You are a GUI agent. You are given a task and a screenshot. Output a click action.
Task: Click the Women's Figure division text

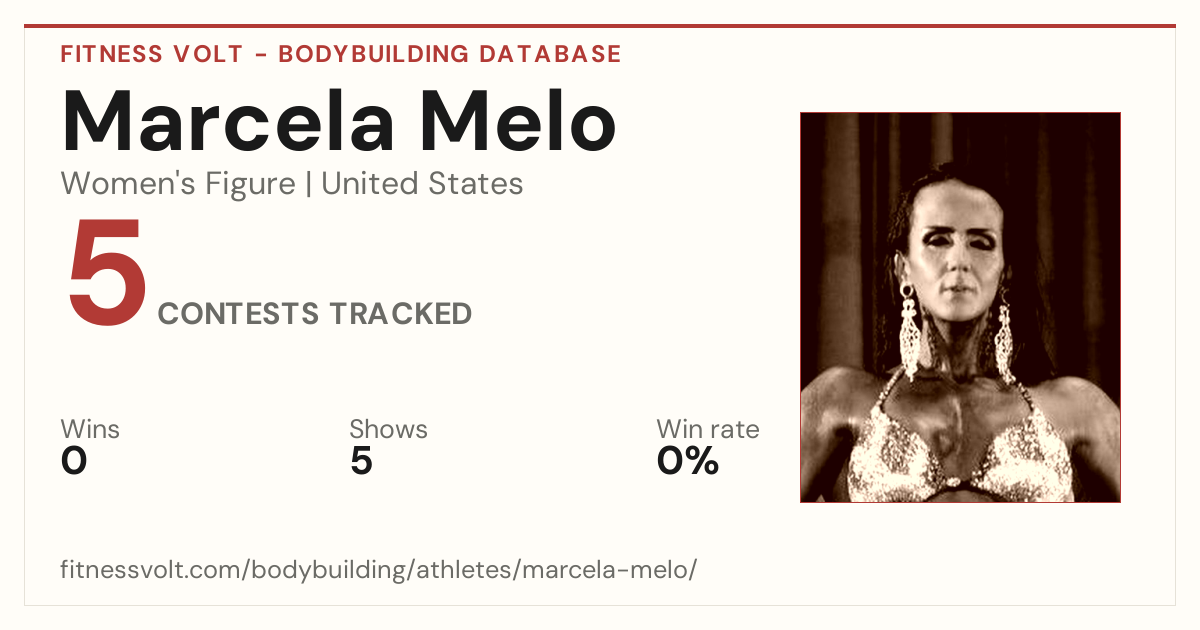178,184
